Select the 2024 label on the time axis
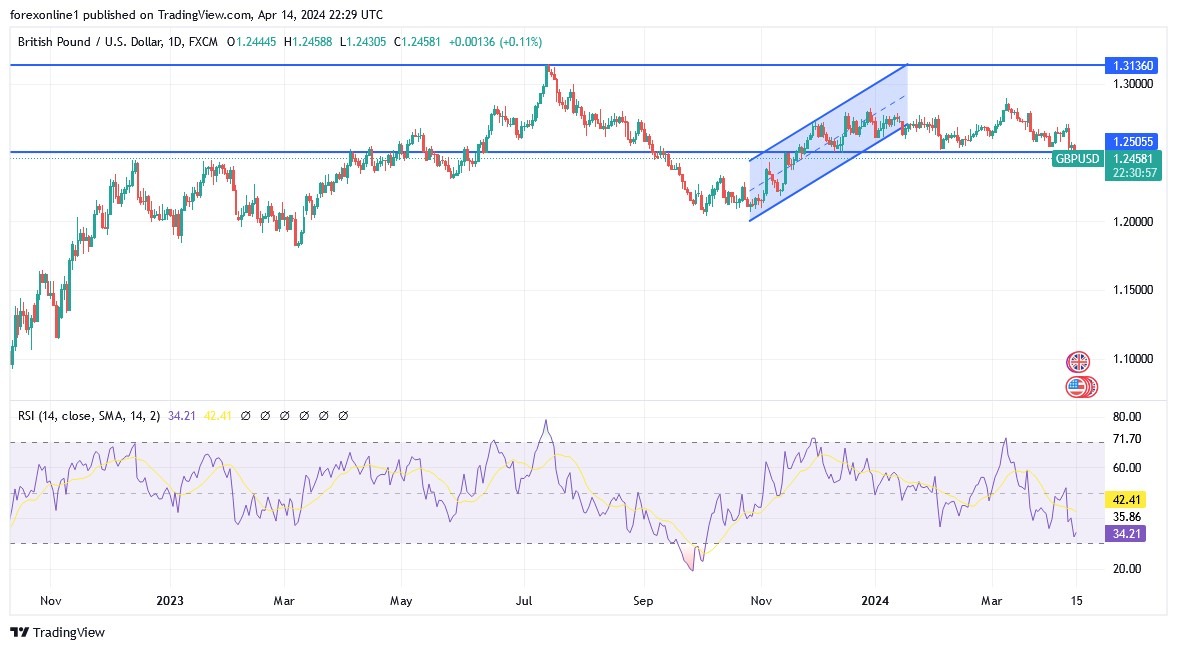The width and height of the screenshot is (1177, 650). [875, 601]
